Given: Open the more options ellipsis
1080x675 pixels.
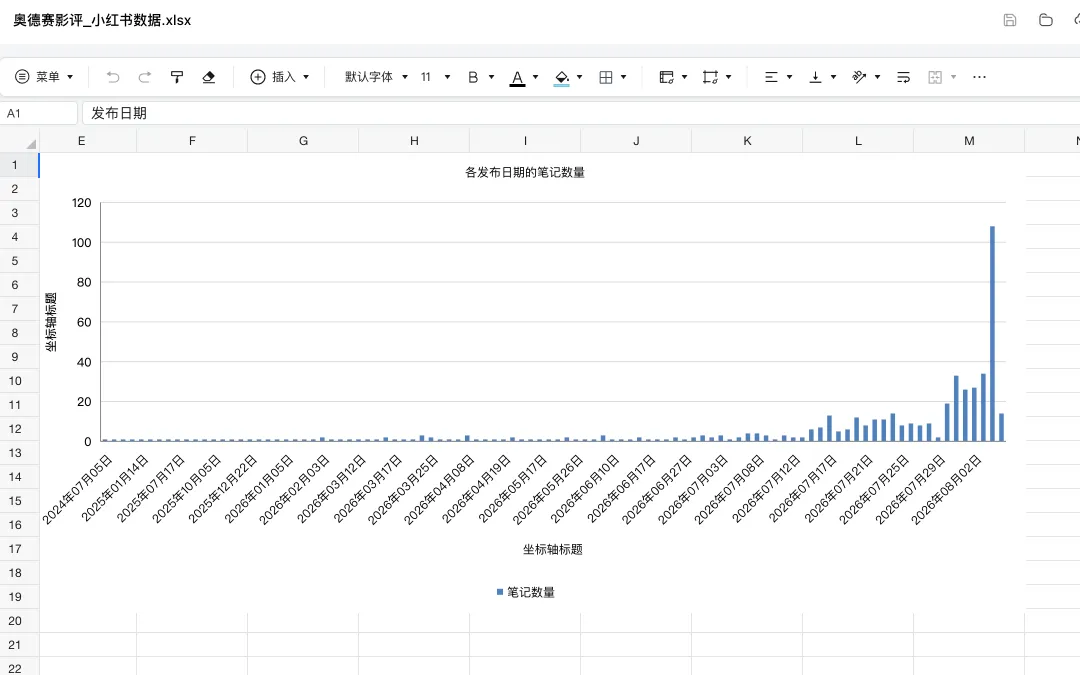Looking at the screenshot, I should [x=979, y=77].
